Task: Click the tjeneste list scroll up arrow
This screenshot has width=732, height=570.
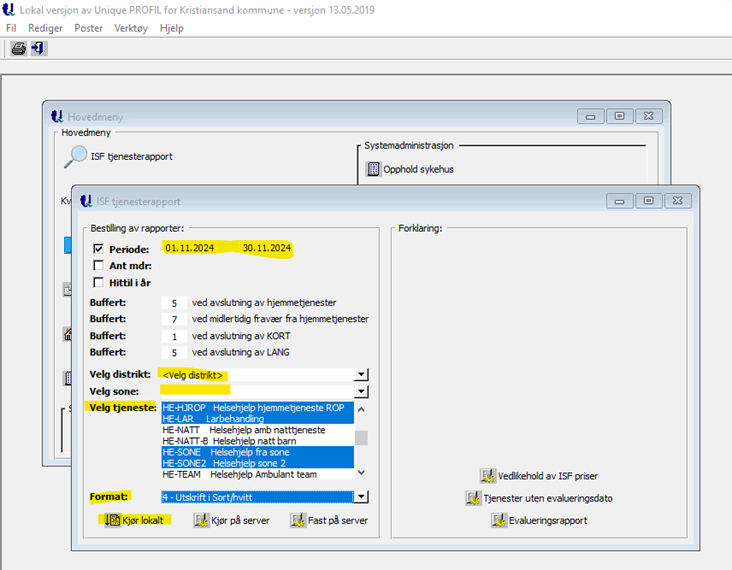Action: tap(361, 409)
